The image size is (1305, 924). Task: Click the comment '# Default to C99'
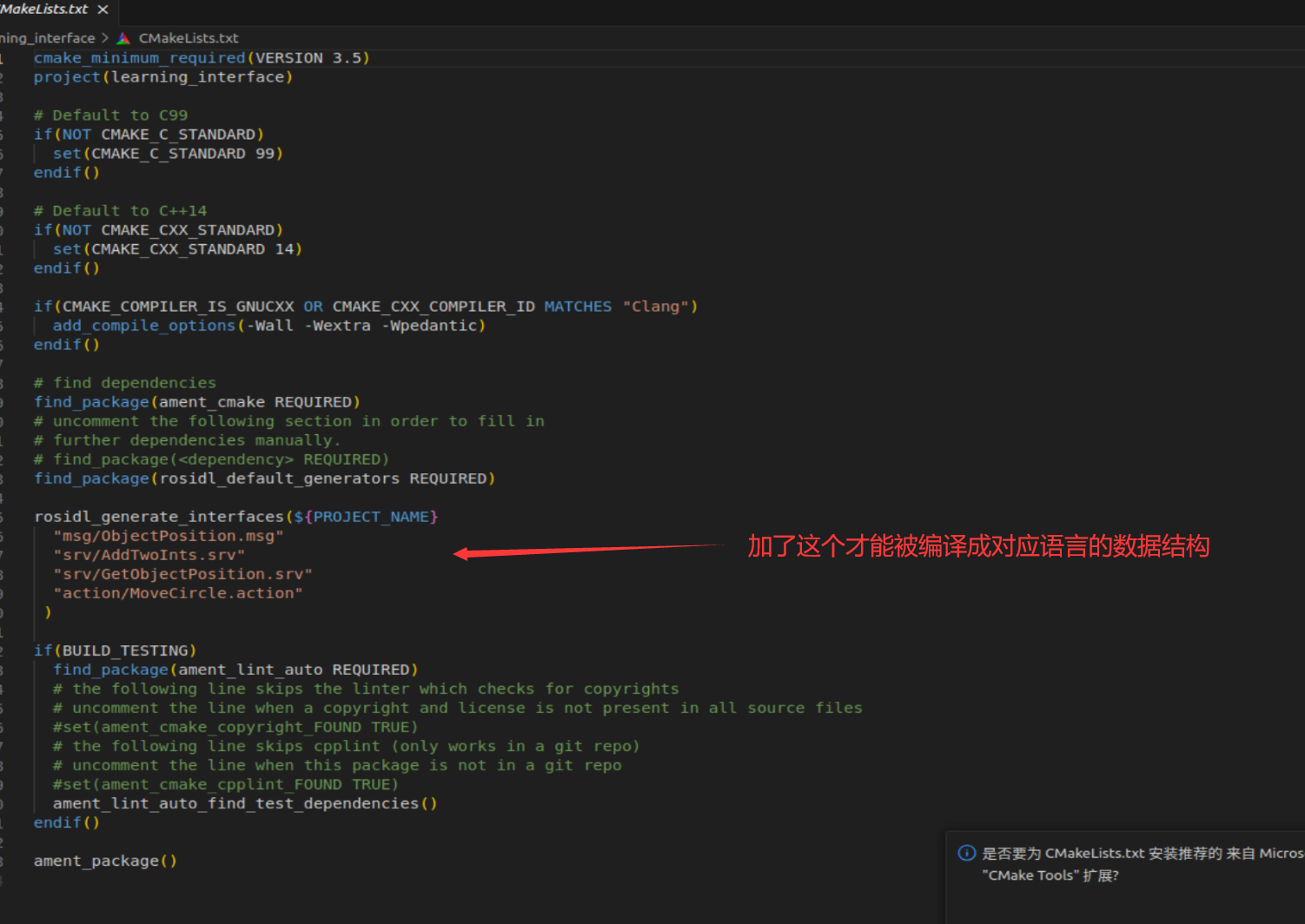click(110, 115)
